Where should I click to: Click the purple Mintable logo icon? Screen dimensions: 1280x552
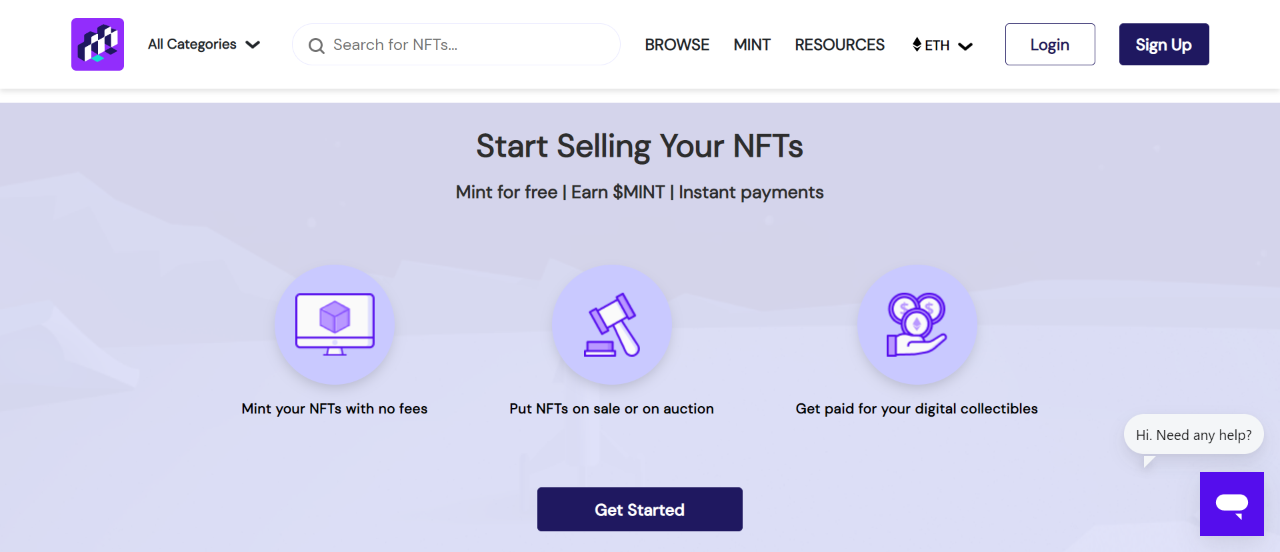pyautogui.click(x=97, y=44)
